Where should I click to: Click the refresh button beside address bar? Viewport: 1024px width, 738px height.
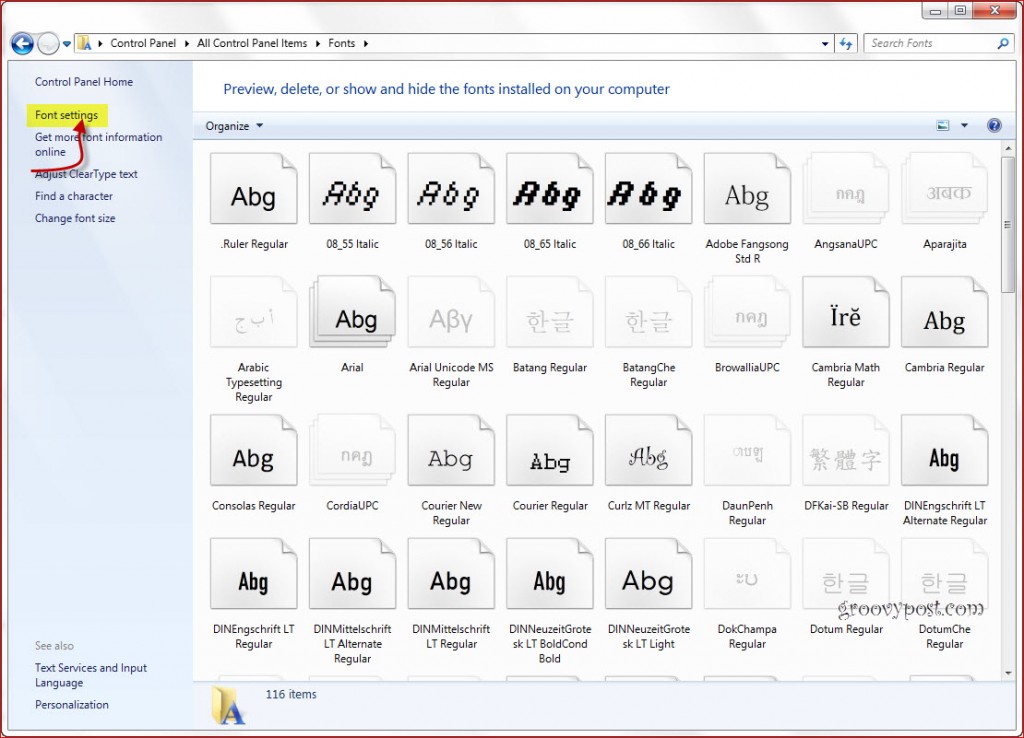click(x=847, y=44)
